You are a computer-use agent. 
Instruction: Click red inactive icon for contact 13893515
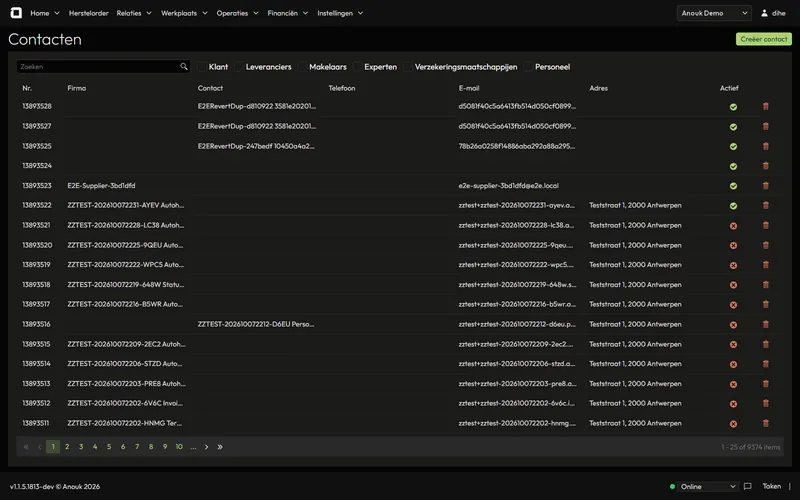coord(733,344)
